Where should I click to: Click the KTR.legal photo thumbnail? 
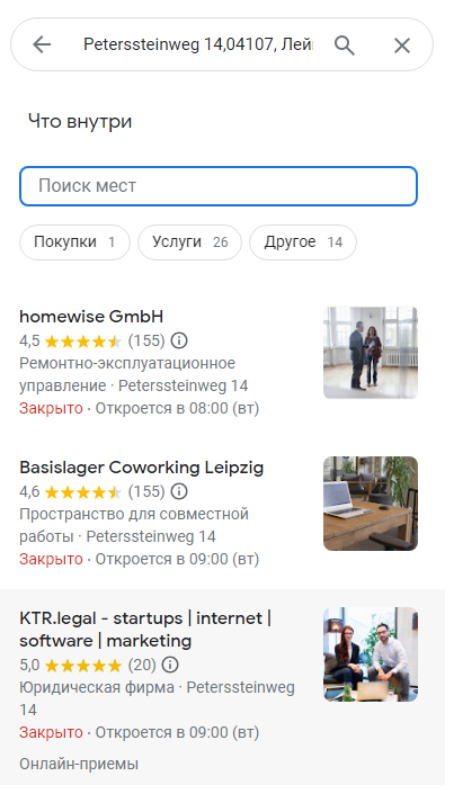coord(371,654)
